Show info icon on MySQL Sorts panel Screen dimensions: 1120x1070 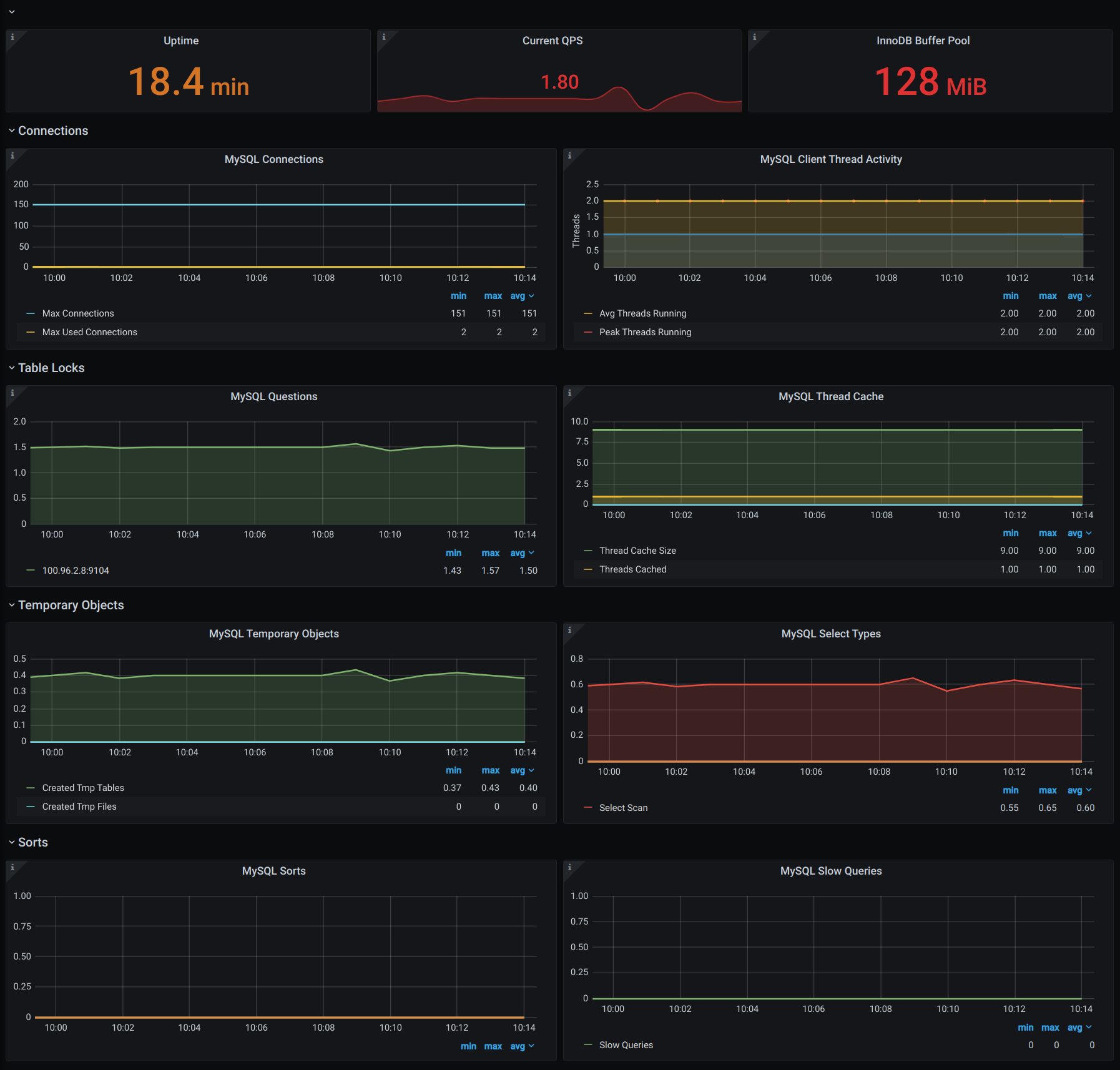(12, 867)
